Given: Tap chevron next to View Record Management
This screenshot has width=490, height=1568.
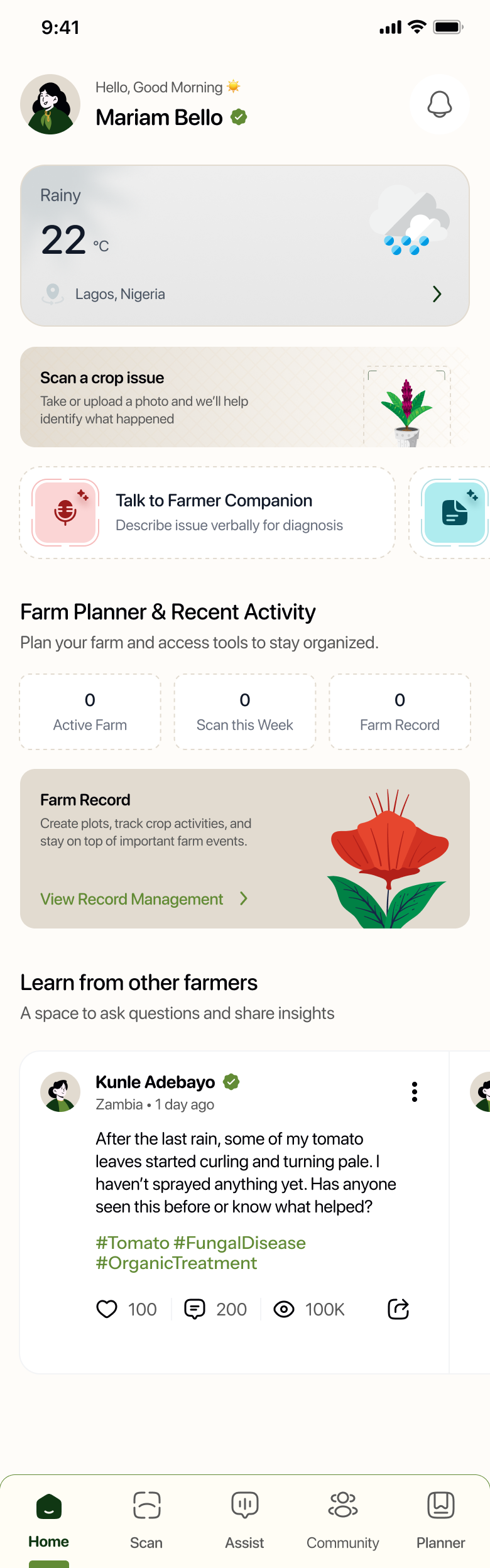Looking at the screenshot, I should click(244, 899).
